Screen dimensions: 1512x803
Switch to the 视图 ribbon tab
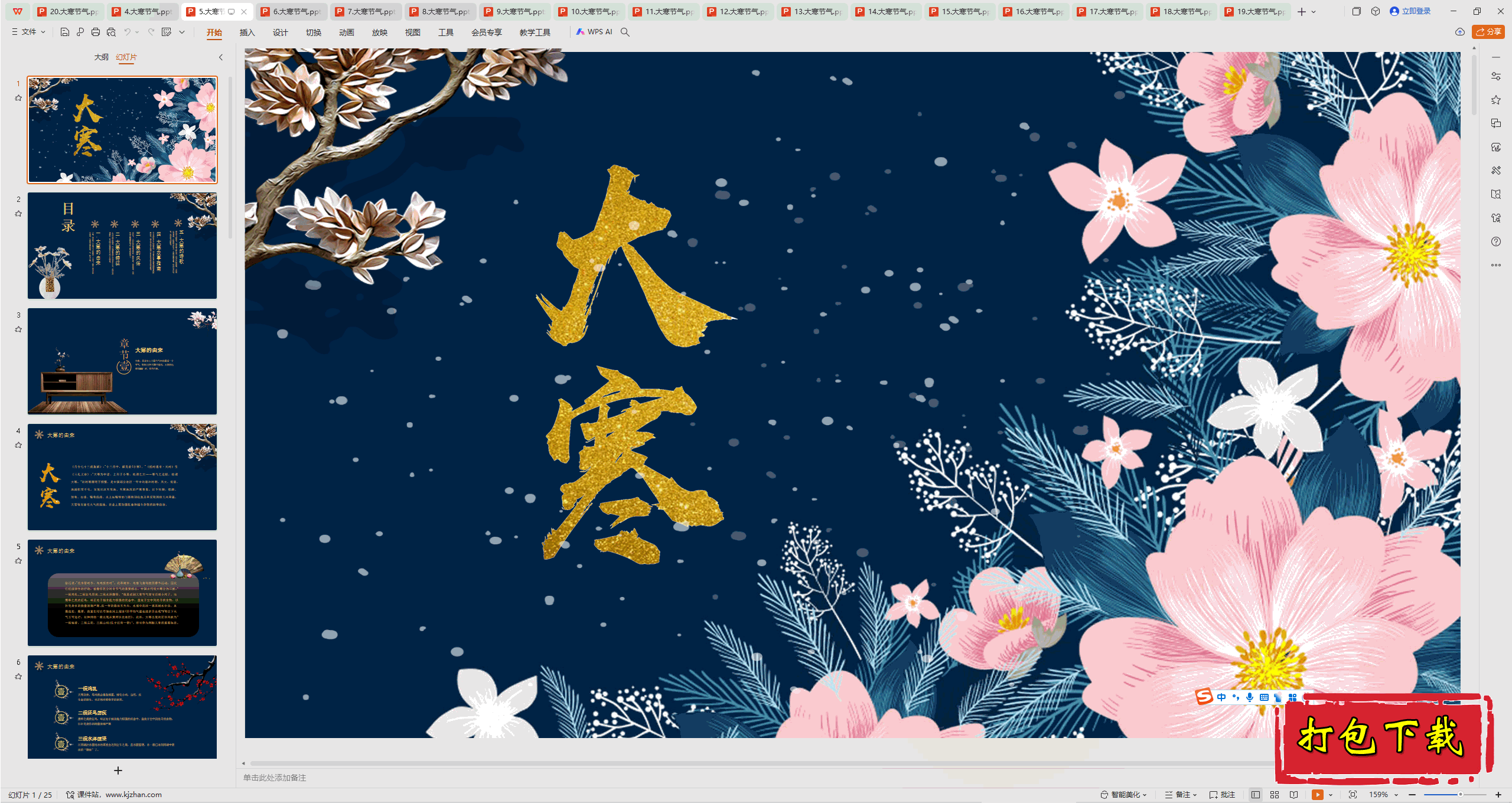point(412,32)
